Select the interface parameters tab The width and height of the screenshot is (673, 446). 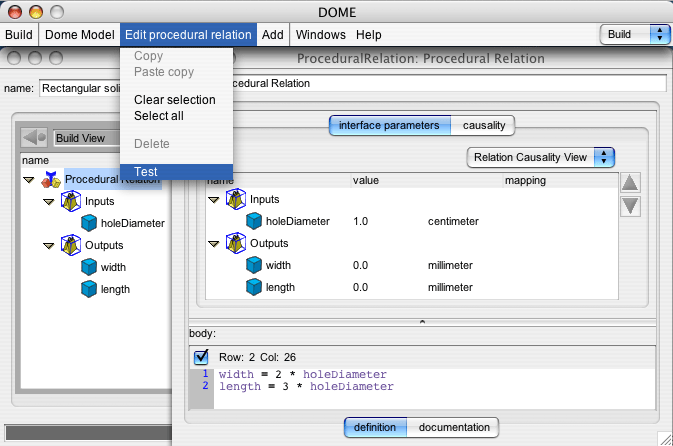click(x=390, y=125)
